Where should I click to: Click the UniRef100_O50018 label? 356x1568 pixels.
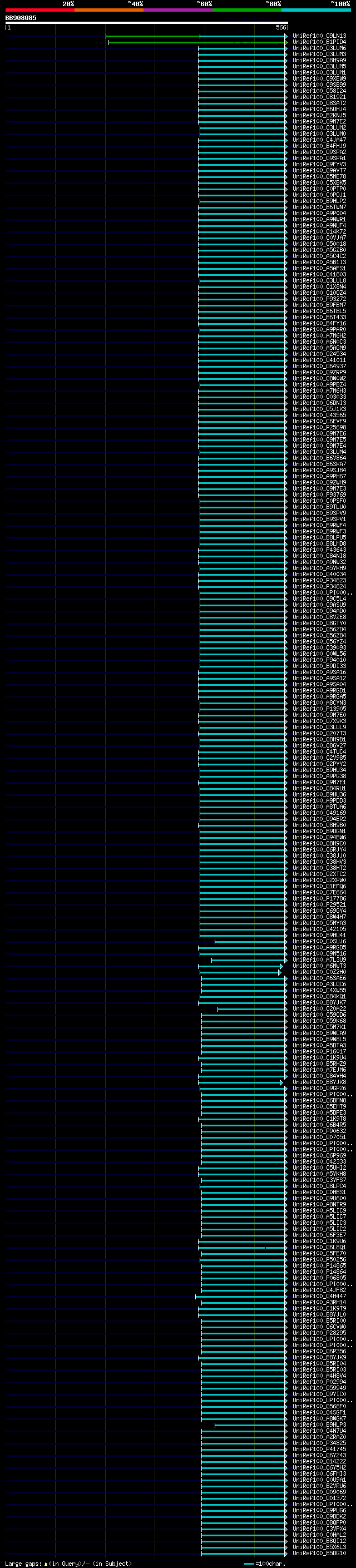coord(319,244)
